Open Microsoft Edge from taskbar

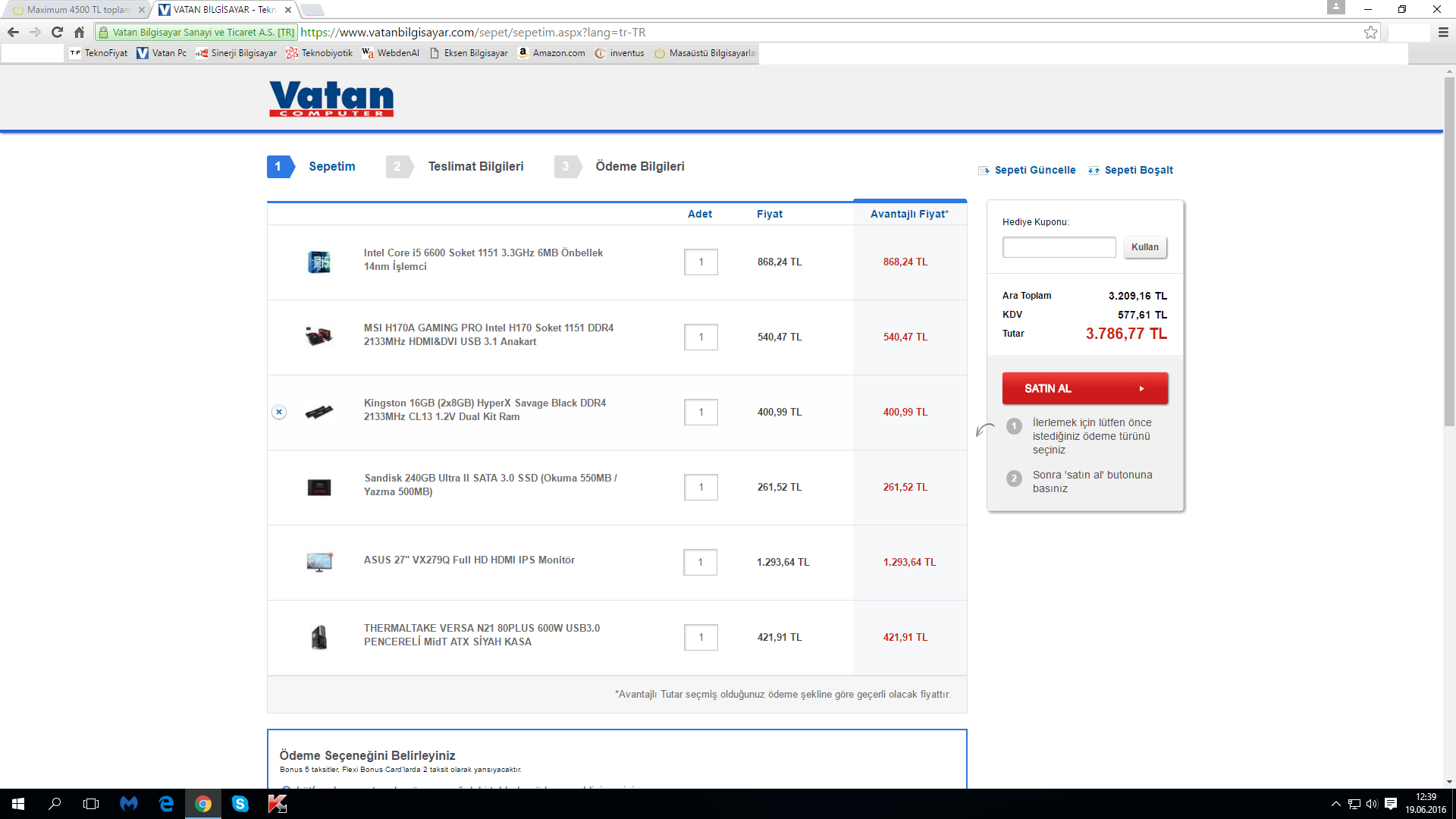(166, 804)
